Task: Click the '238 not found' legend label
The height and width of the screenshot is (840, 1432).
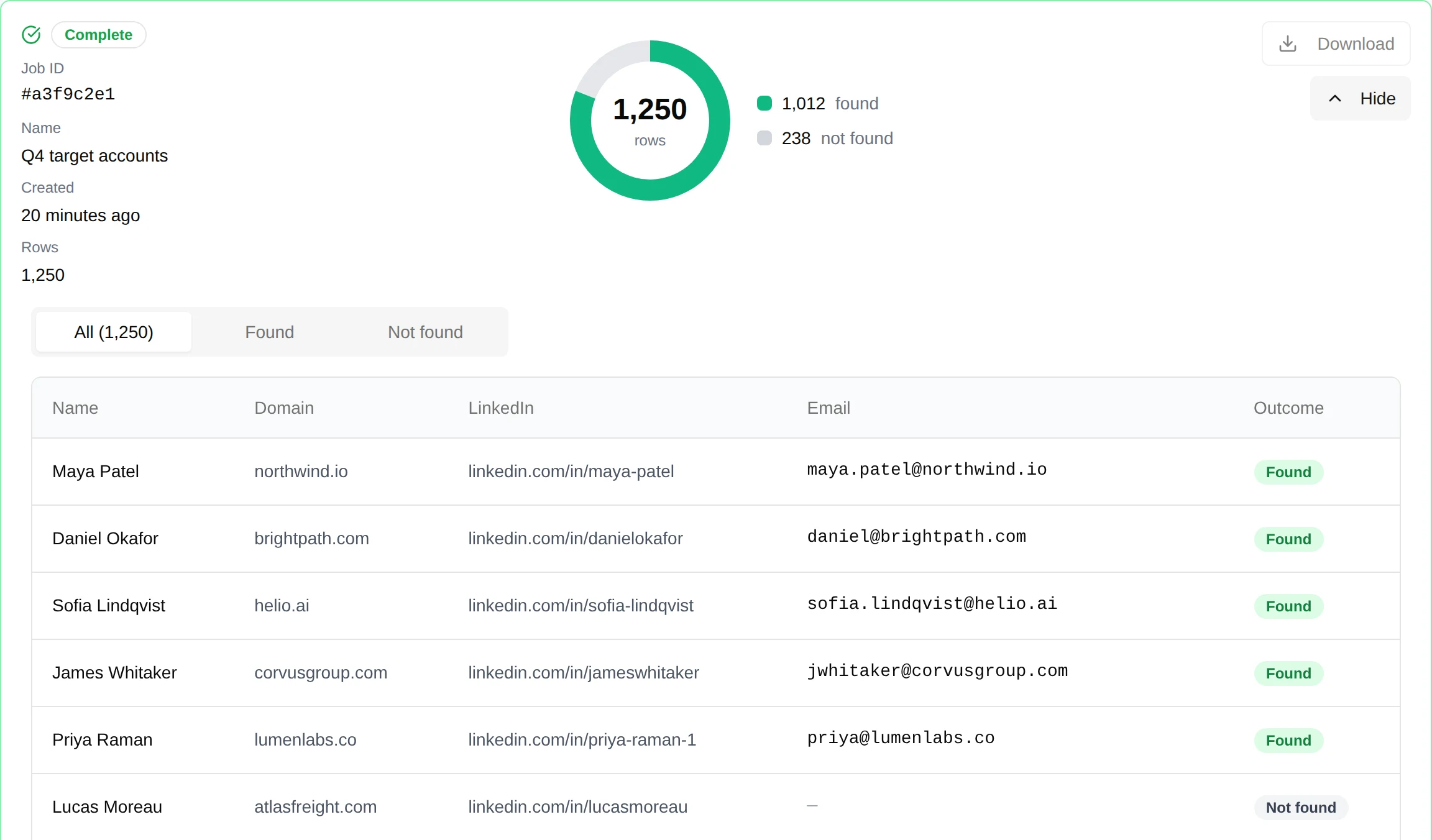Action: (x=837, y=138)
